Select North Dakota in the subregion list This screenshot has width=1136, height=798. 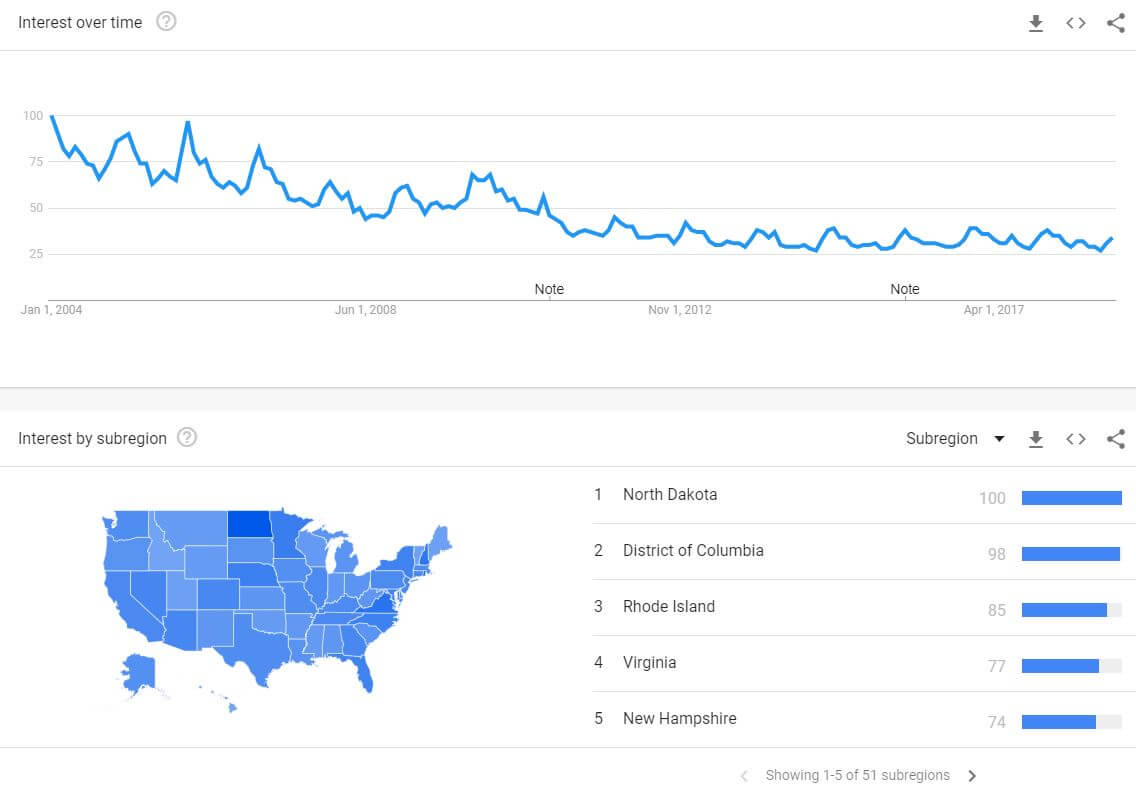tap(670, 495)
